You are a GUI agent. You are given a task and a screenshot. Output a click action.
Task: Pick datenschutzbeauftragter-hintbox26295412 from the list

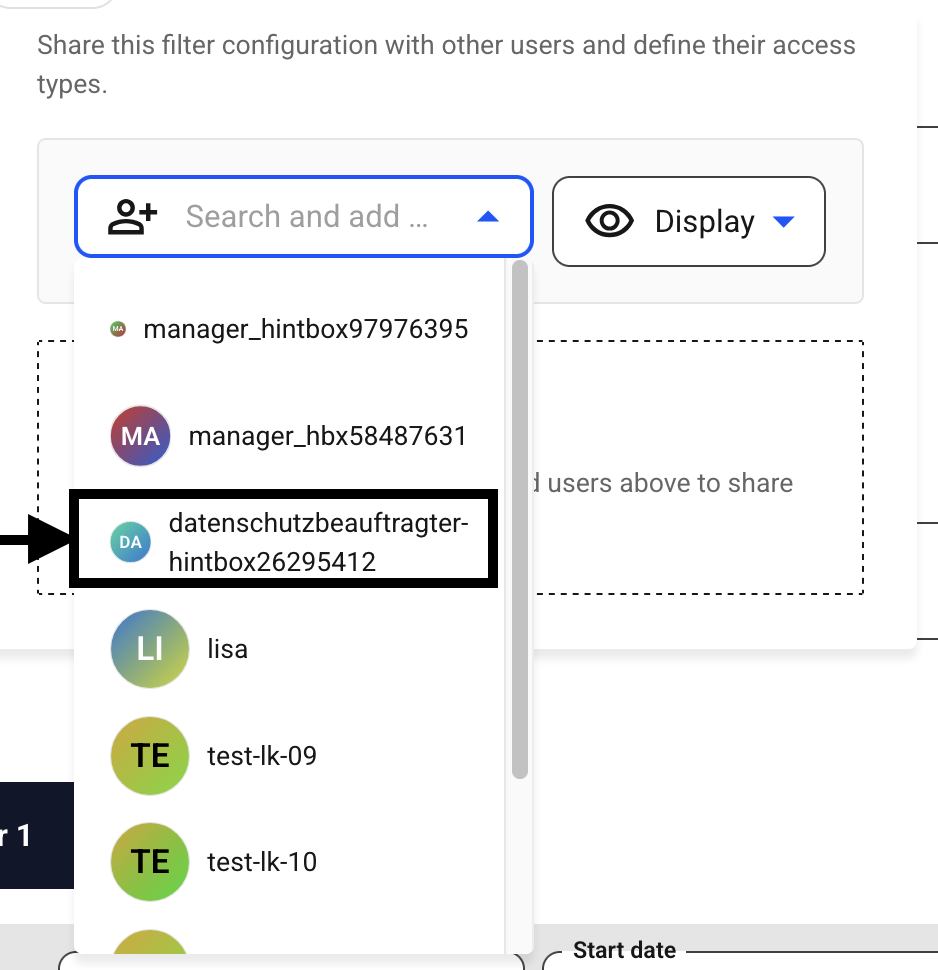283,539
